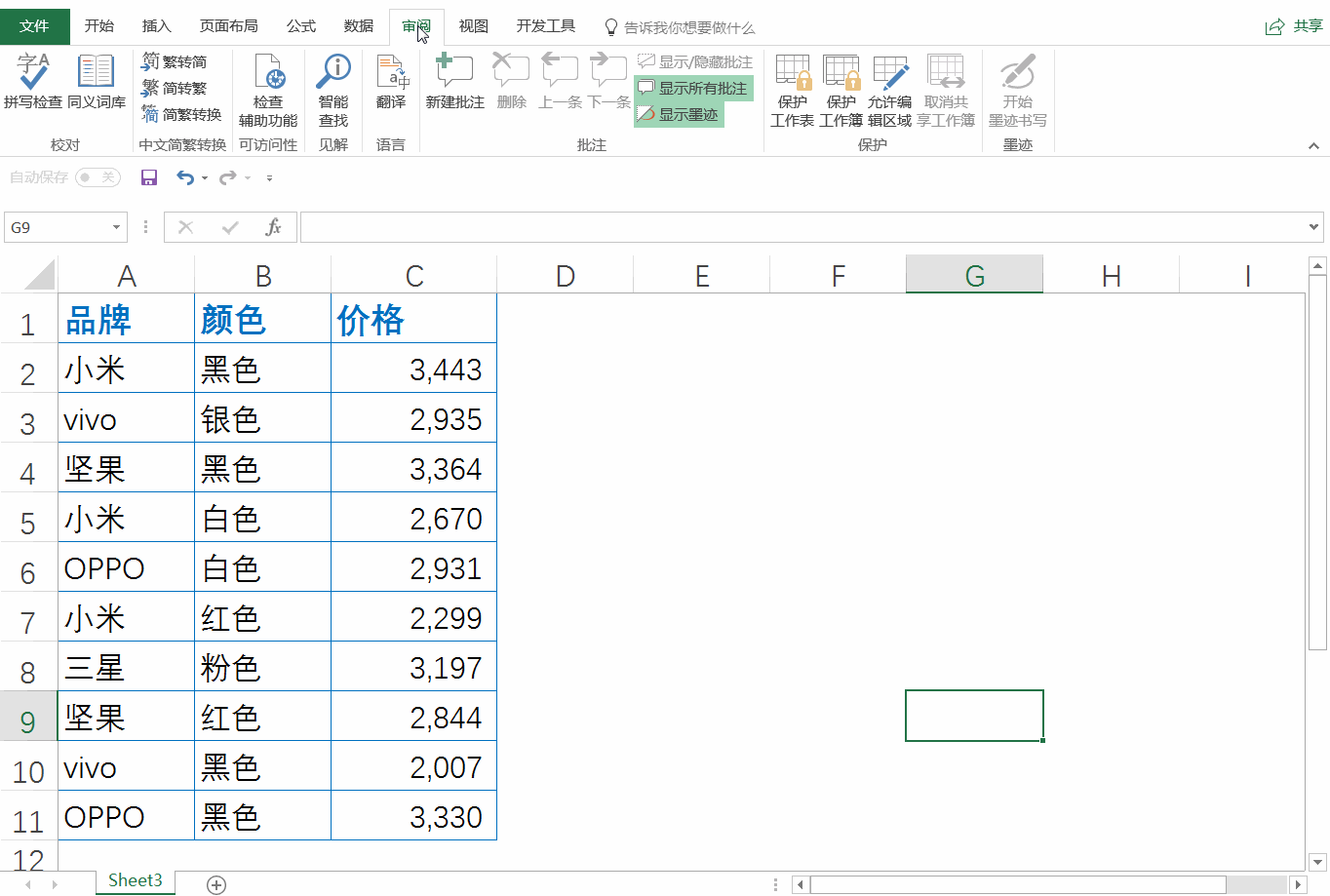Unshare the workbook (取消共享工作簿)
The image size is (1330, 896).
[946, 92]
